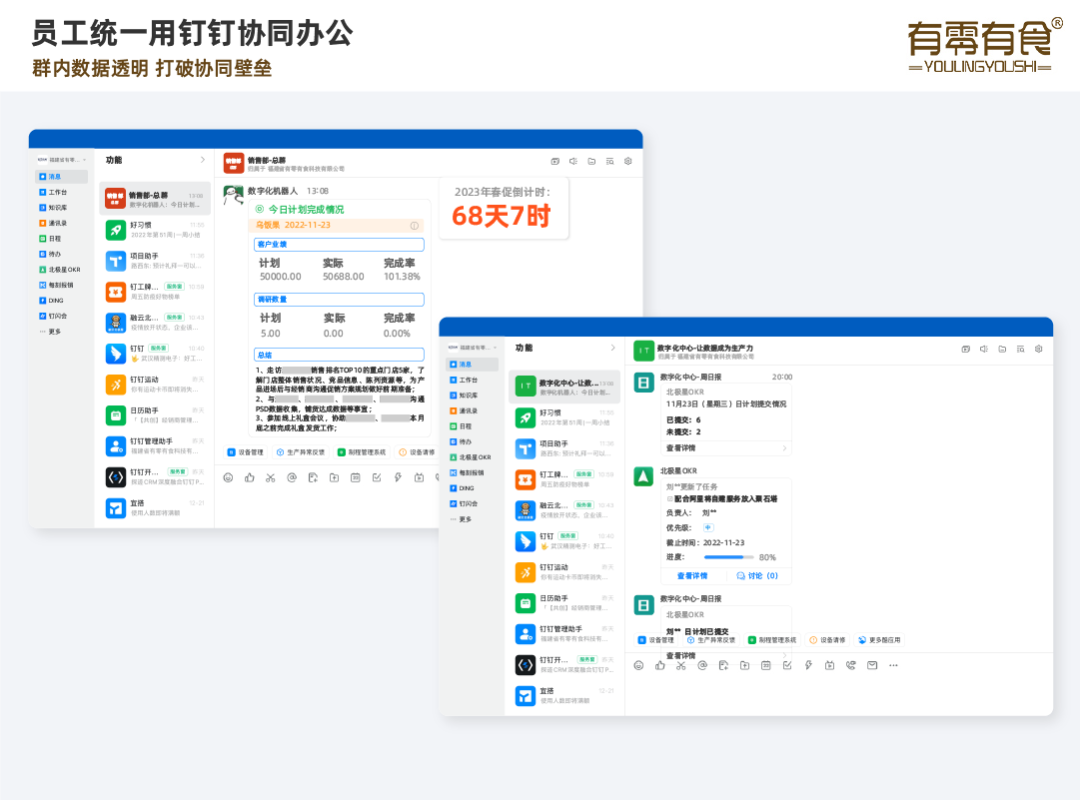Click mail envelope icon in 数字化中心 chat toolbar
Image resolution: width=1080 pixels, height=800 pixels.
pos(872,665)
